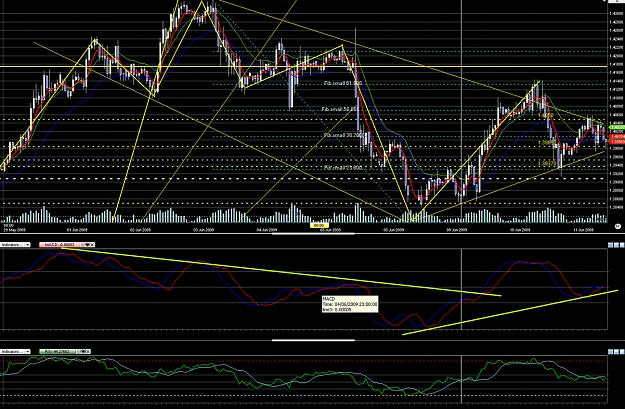Click the '09 Jun 2009' date label
Screen dimensions: 625x409
click(457, 230)
